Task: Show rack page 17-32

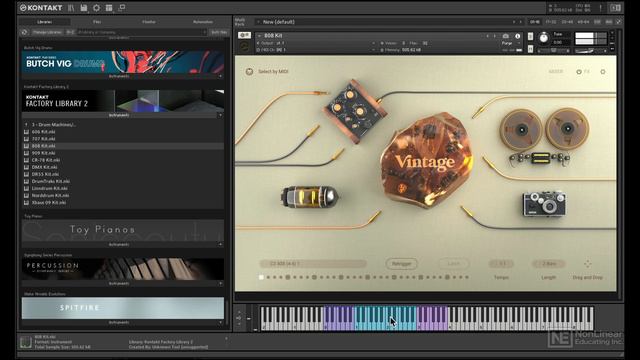Action: [x=551, y=22]
